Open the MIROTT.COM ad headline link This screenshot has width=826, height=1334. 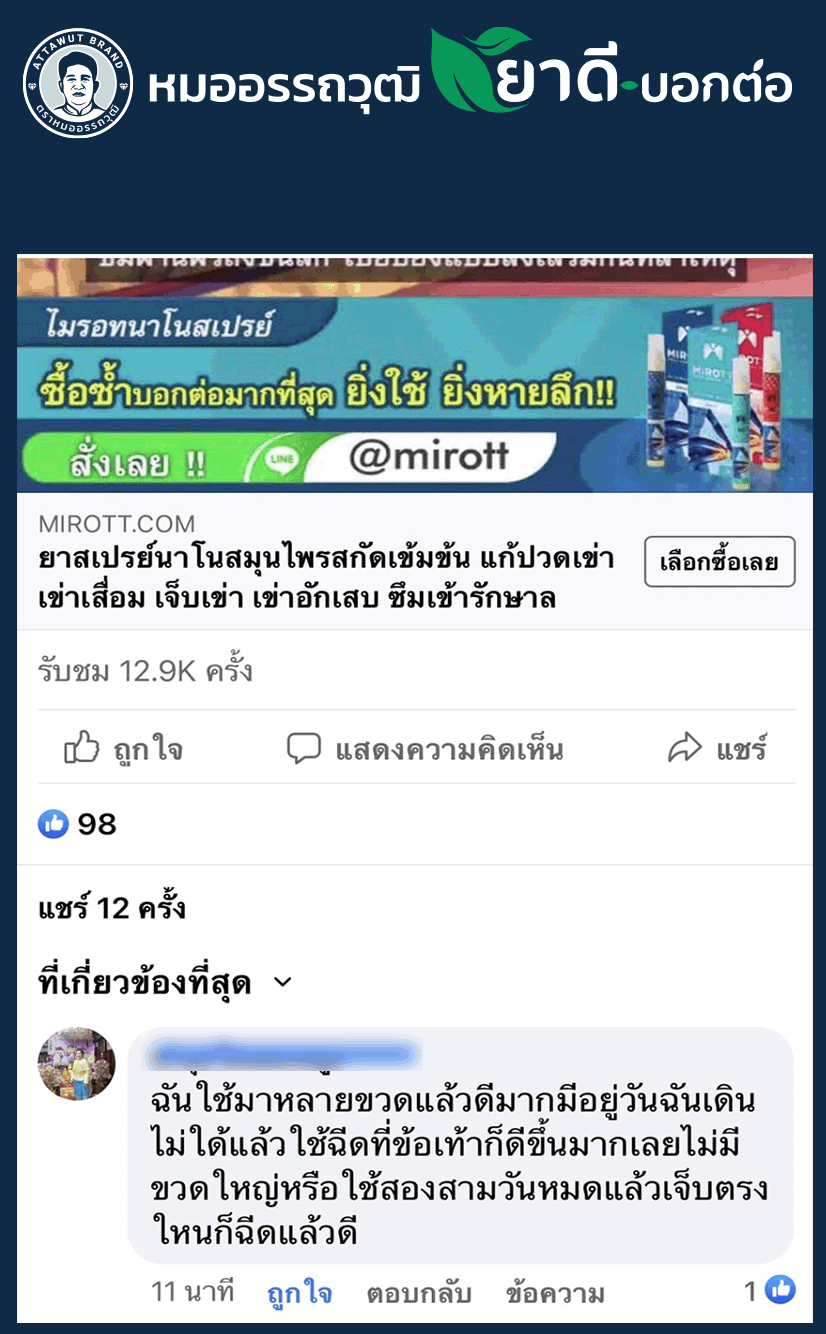click(326, 577)
